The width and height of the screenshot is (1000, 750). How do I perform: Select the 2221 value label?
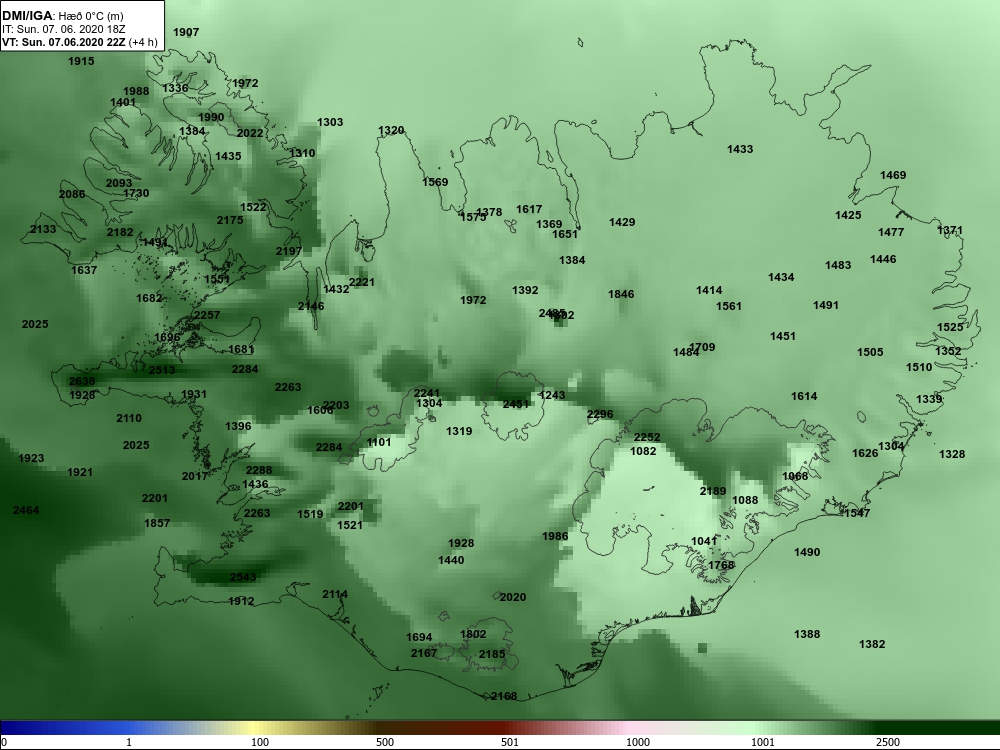[x=362, y=282]
